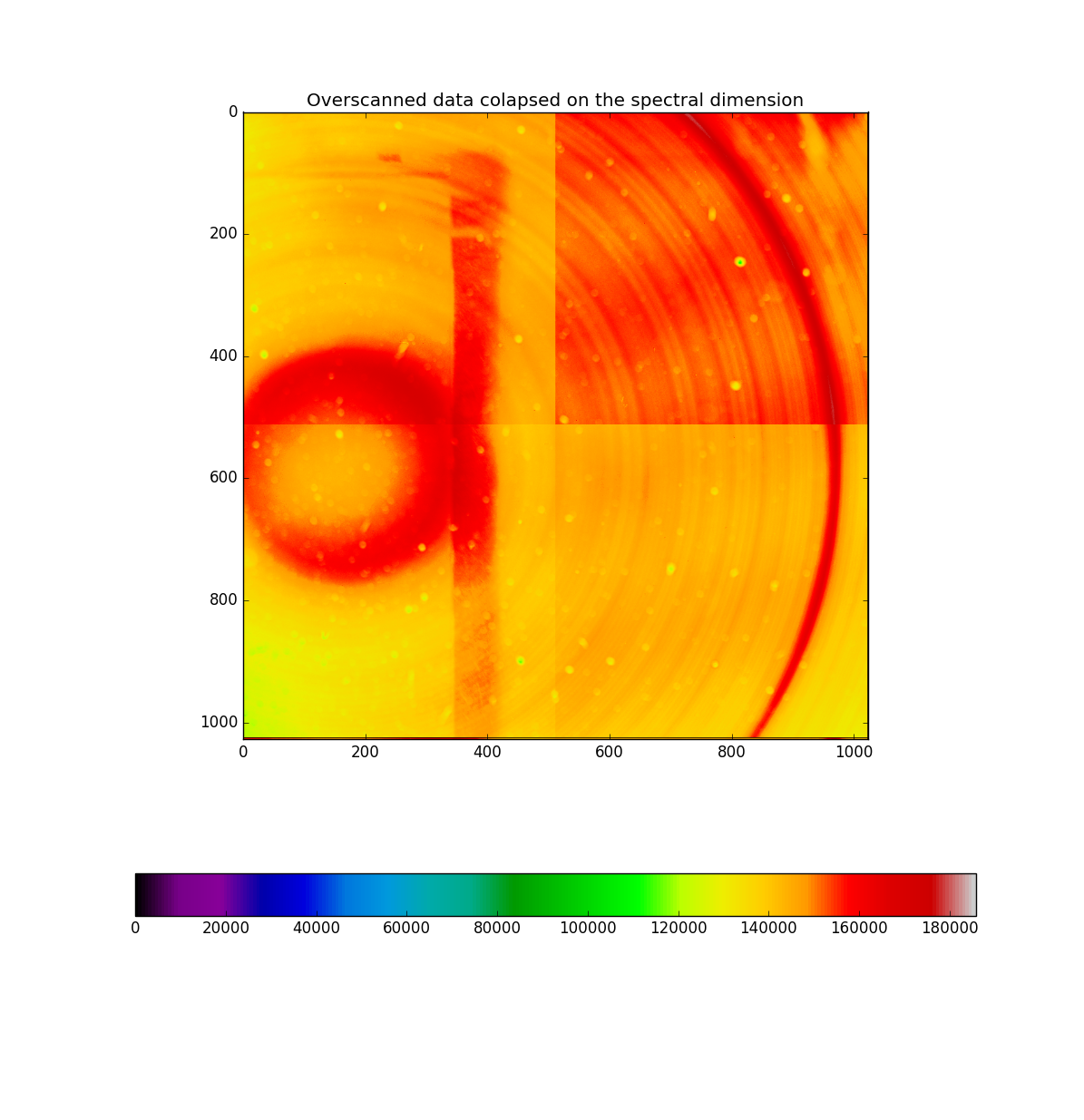Click the plot title about overscanned data

554,100
